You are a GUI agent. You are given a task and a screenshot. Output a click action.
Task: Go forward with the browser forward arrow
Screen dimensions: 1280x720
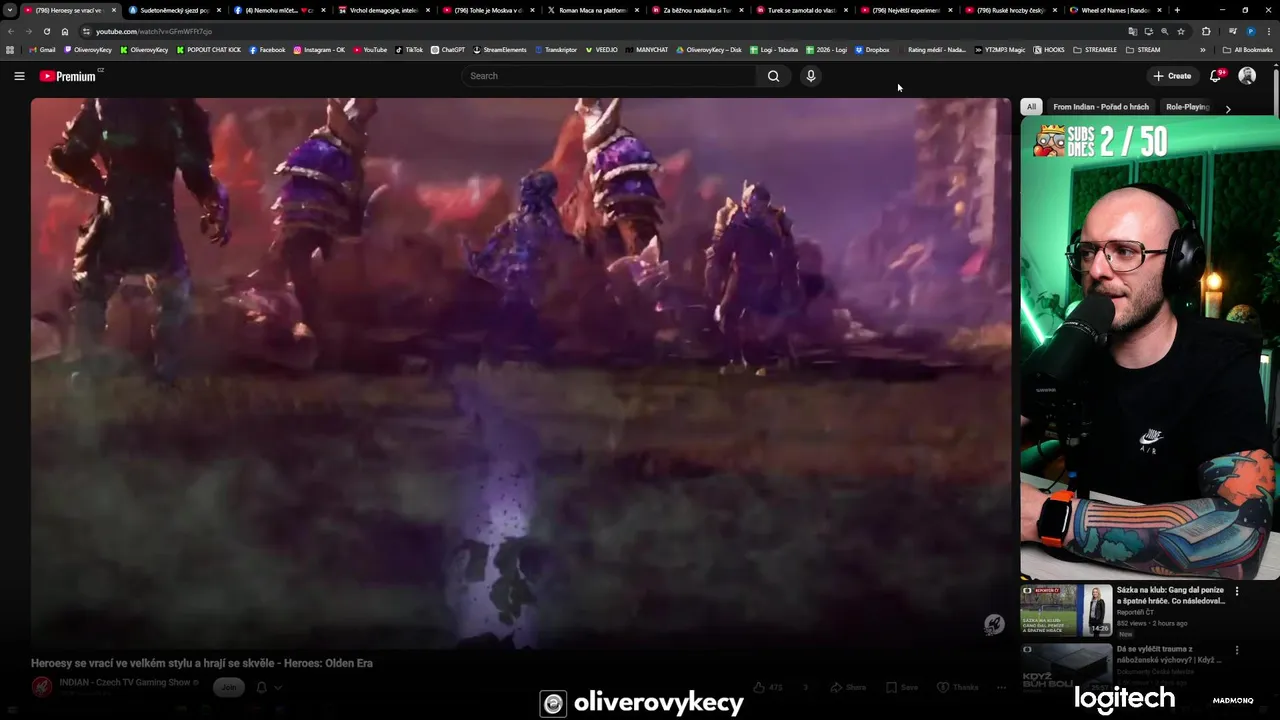28,32
